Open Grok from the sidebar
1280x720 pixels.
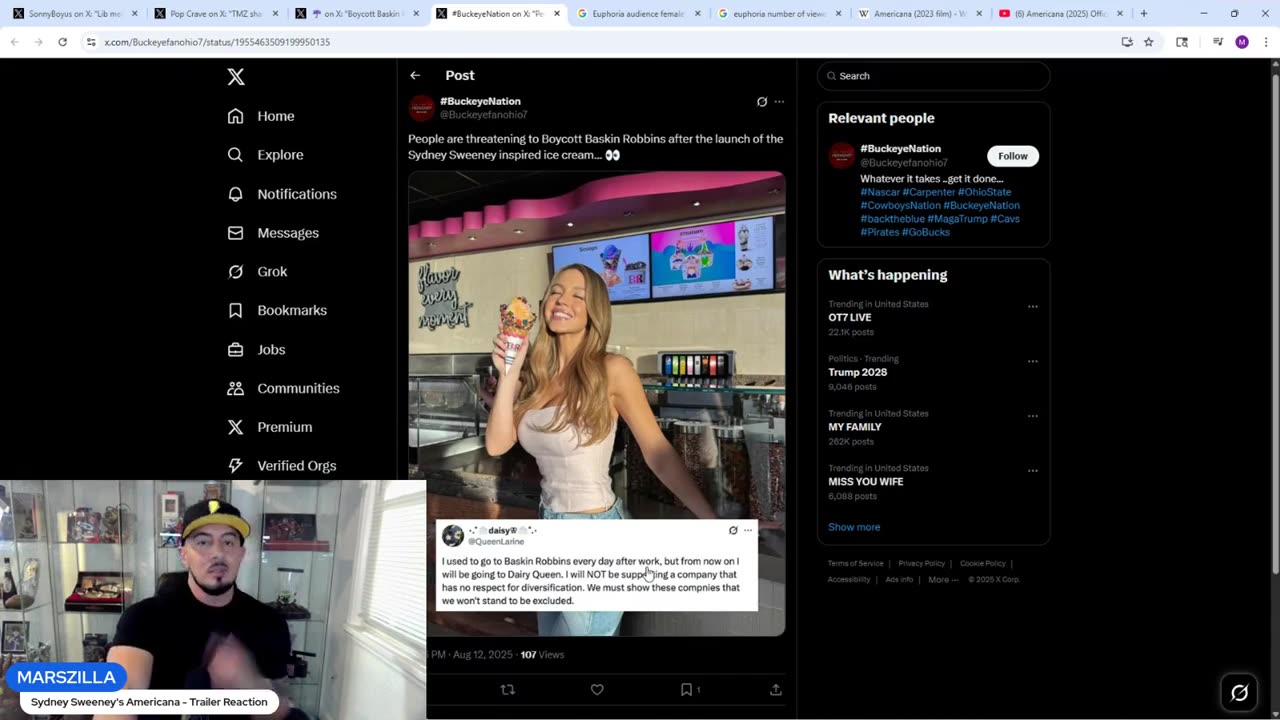pyautogui.click(x=257, y=272)
